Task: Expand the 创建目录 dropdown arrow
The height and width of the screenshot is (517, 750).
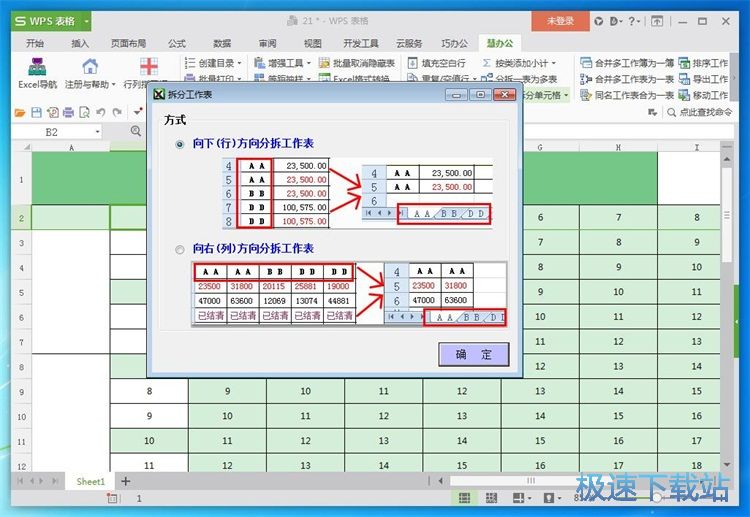Action: (x=239, y=63)
